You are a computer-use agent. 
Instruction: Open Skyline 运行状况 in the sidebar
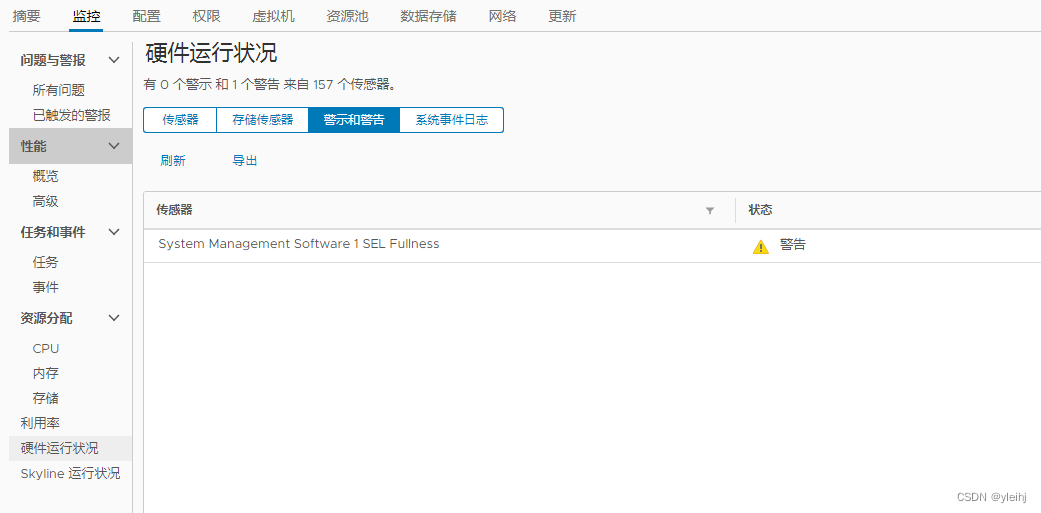(x=70, y=473)
